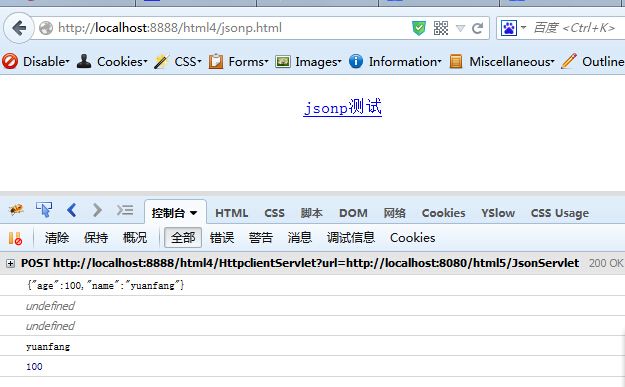Switch to the YSlow tab
This screenshot has height=387, width=625.
pyautogui.click(x=498, y=213)
